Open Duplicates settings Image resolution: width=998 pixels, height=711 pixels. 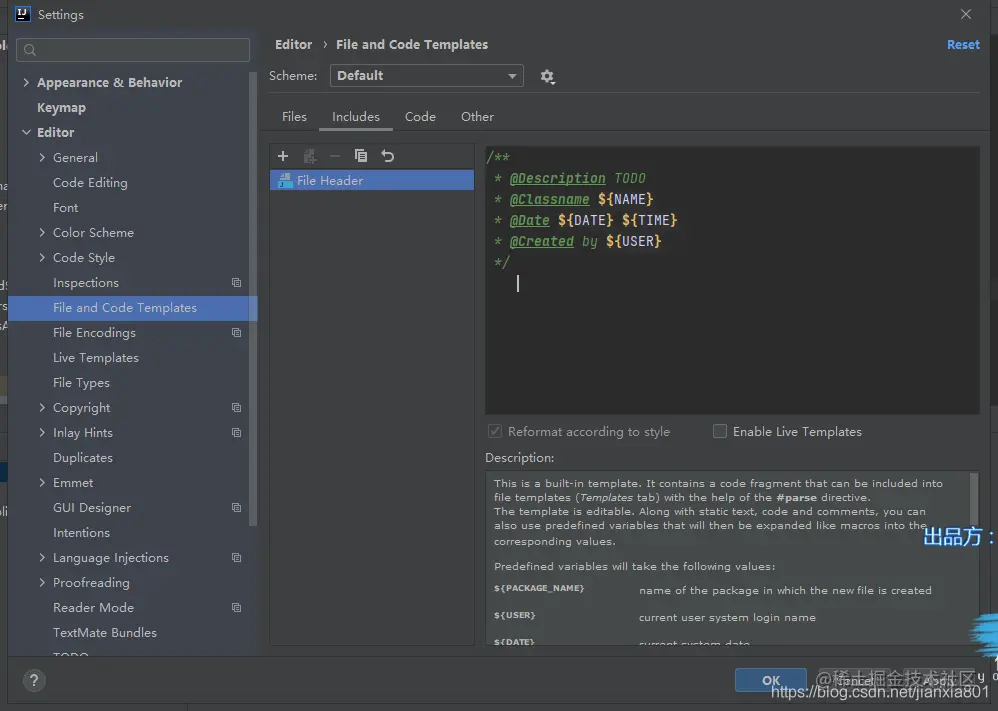[x=83, y=458]
